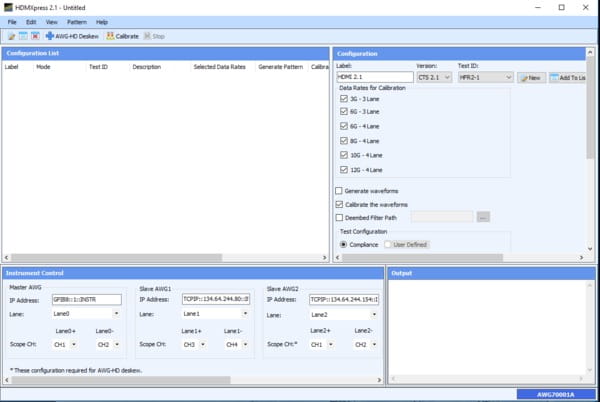Select the Compliance radio button
Screen dimensions: 600x402
(344, 244)
